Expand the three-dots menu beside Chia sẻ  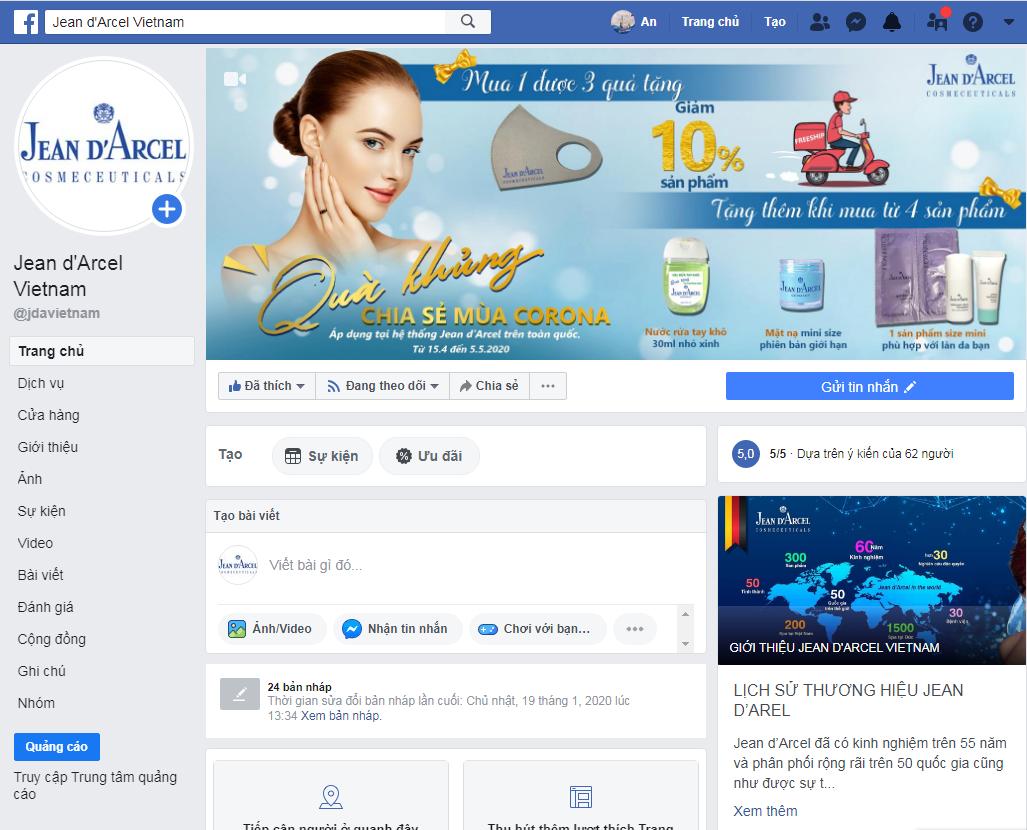coord(548,386)
